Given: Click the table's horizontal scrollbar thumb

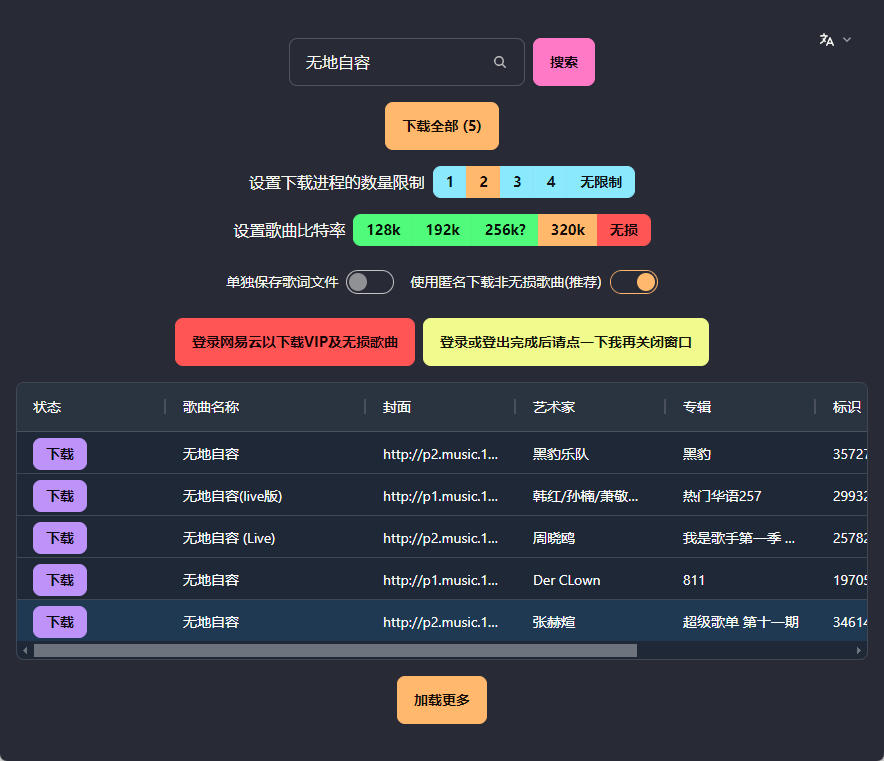Looking at the screenshot, I should coord(335,651).
